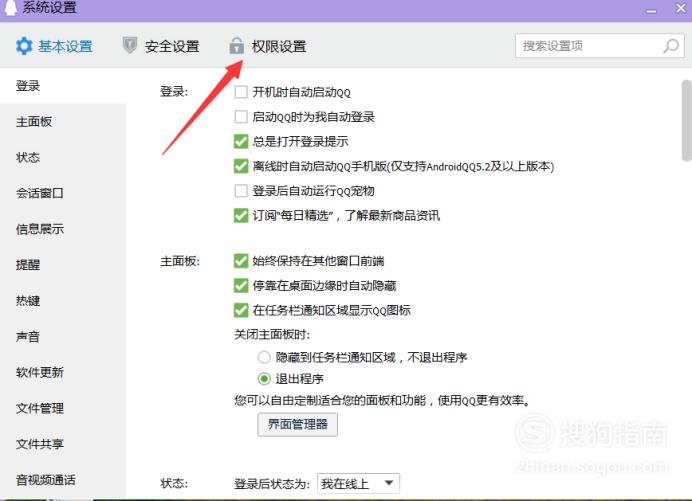Image resolution: width=692 pixels, height=501 pixels.
Task: Uncheck 订阅每日精选 option
Action: coord(241,215)
